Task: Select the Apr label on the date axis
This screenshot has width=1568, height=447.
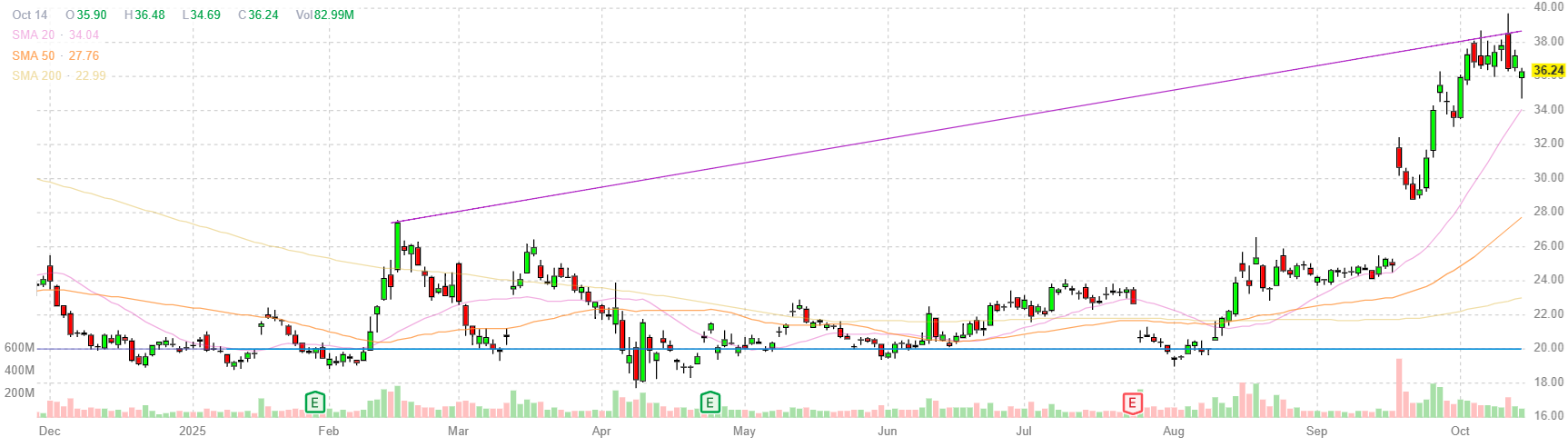Action: click(600, 431)
